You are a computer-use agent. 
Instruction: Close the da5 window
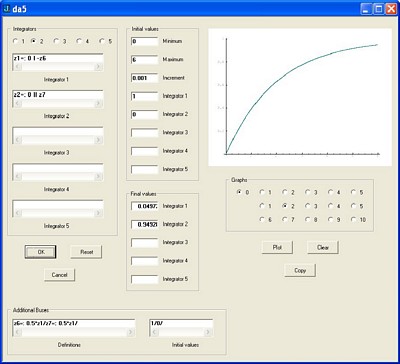[x=390, y=9]
